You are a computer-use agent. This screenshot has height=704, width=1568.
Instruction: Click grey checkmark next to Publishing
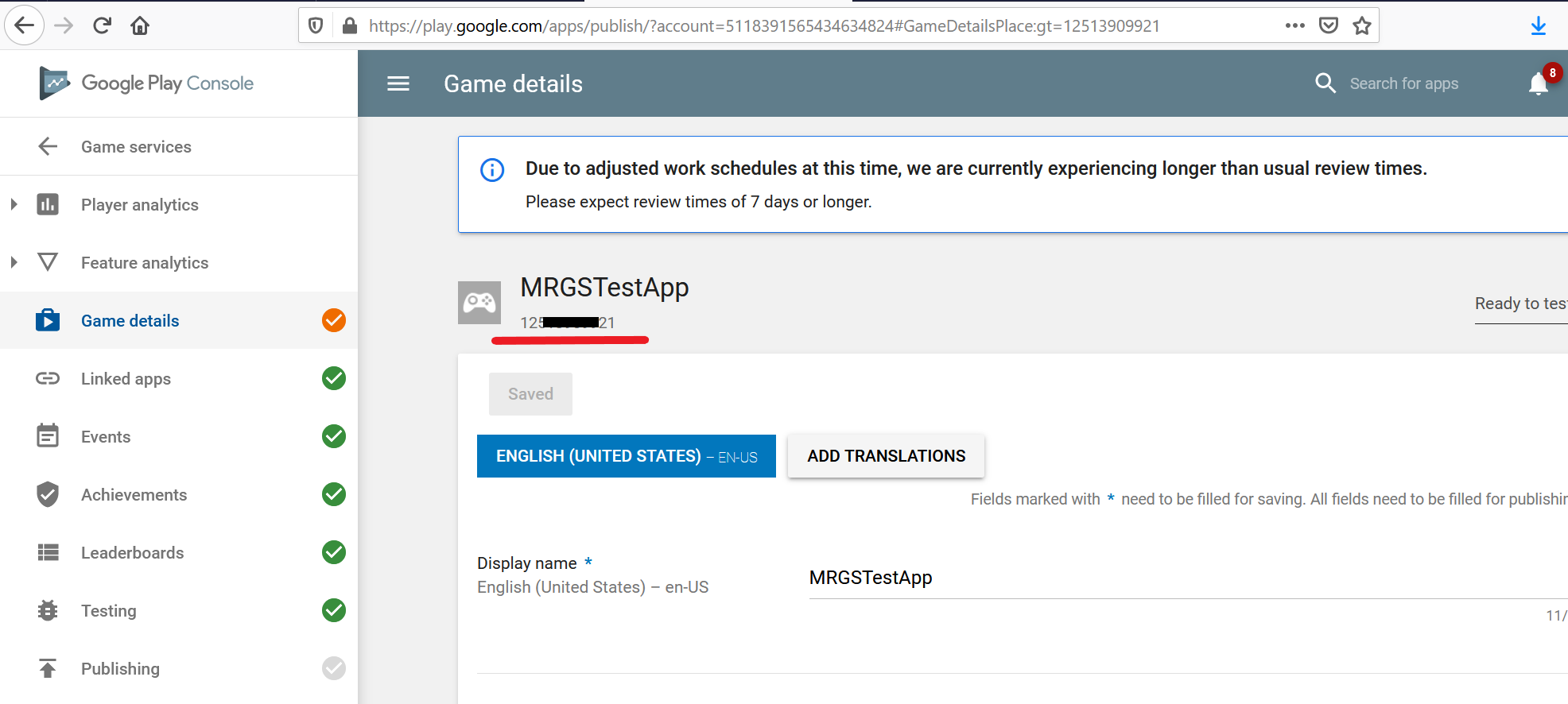334,668
